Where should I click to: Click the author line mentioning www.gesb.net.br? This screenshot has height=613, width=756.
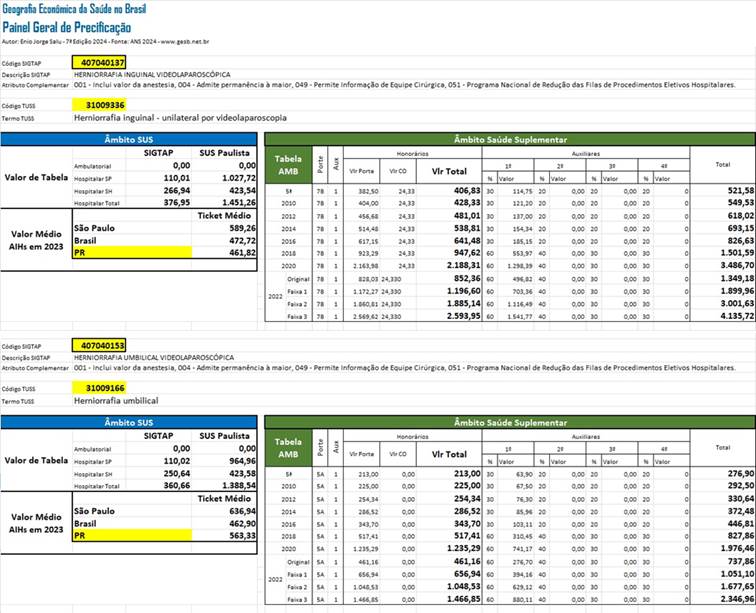point(105,42)
